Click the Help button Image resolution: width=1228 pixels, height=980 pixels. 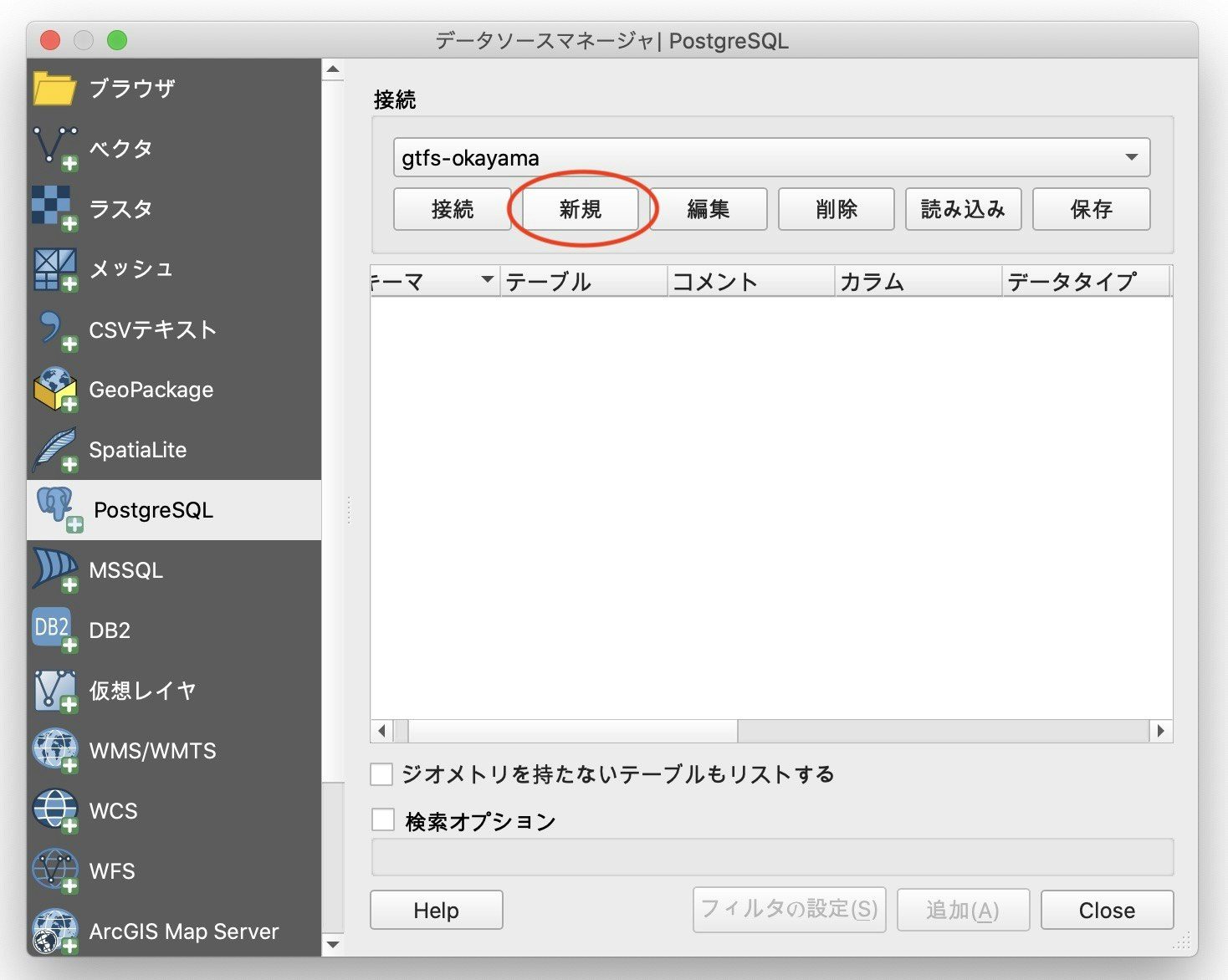tap(437, 910)
